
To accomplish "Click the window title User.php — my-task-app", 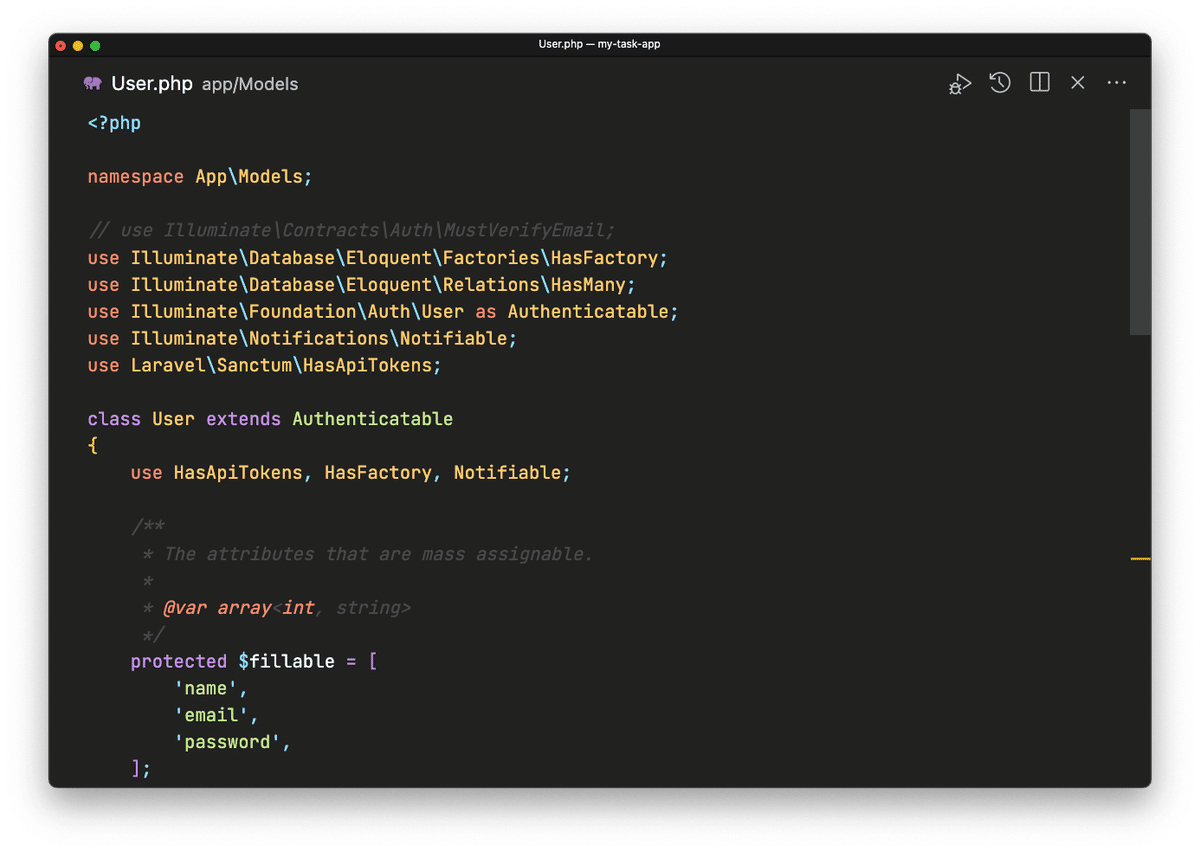I will (x=599, y=44).
